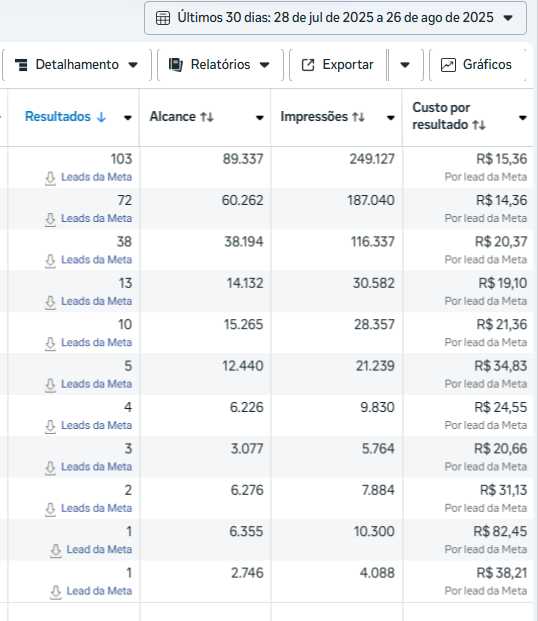Click Leads da Meta link under 103 results
The height and width of the screenshot is (621, 538).
[96, 177]
